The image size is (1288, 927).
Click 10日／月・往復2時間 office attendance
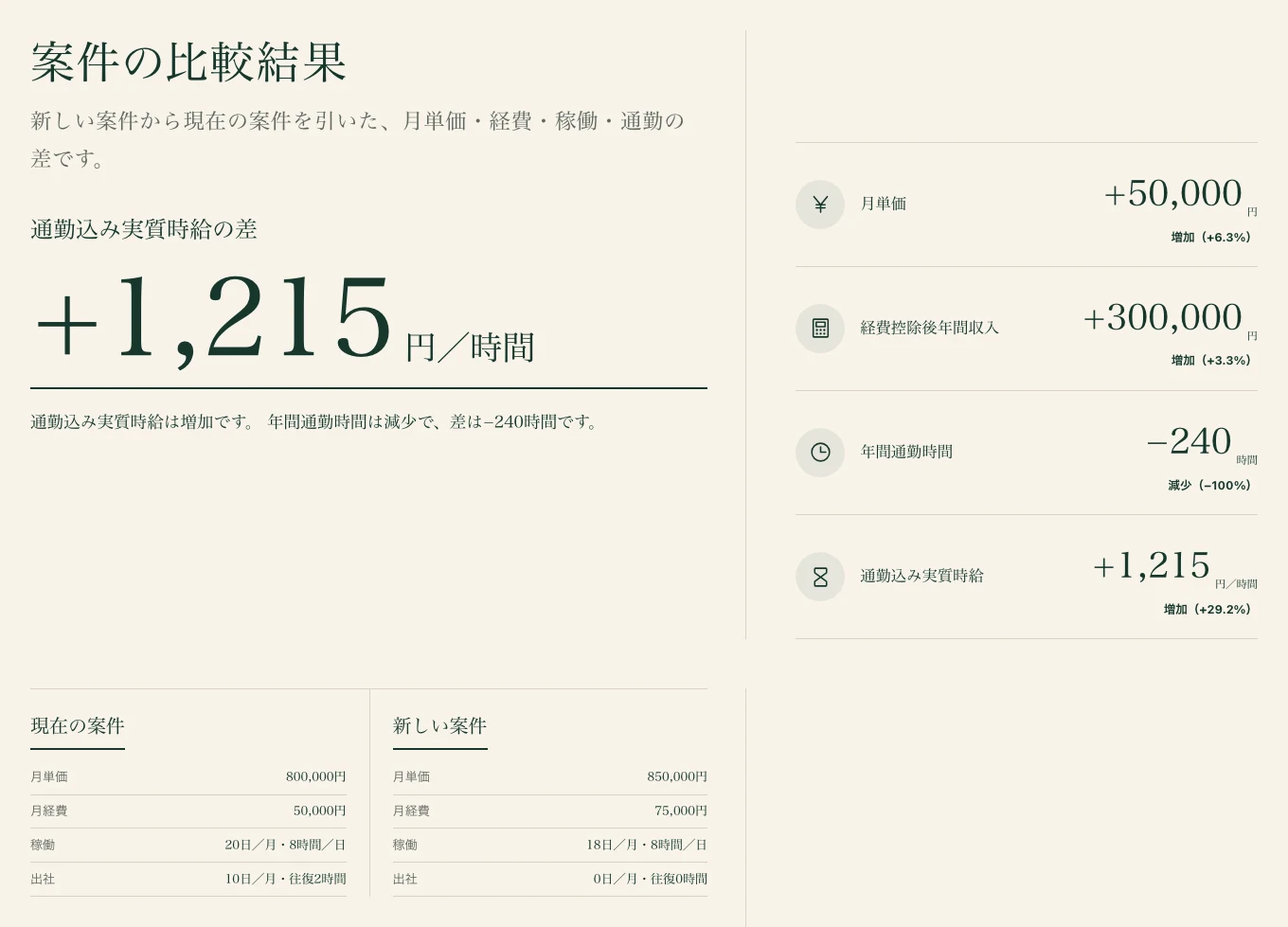tap(285, 879)
